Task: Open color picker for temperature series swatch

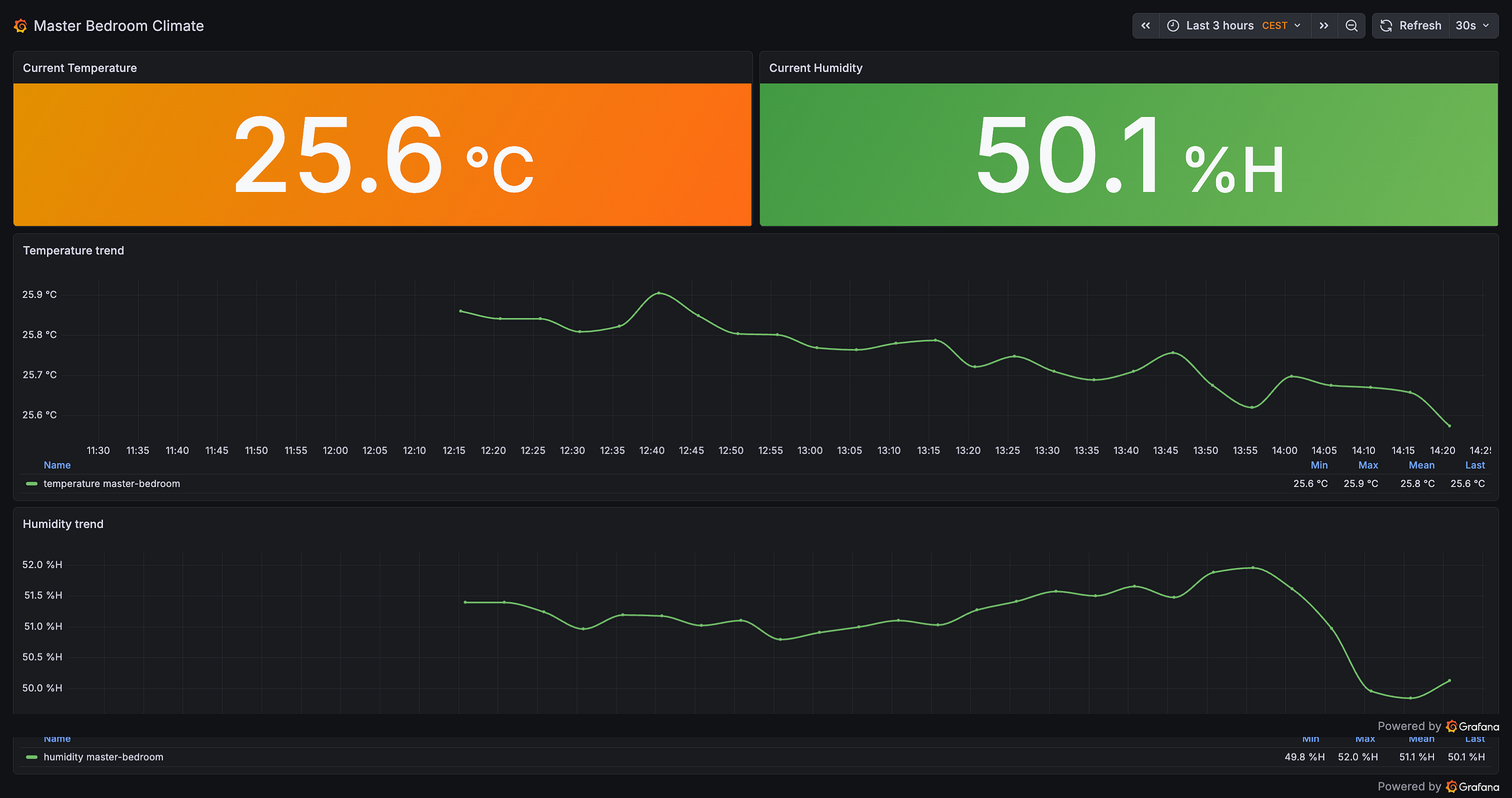Action: pos(32,484)
